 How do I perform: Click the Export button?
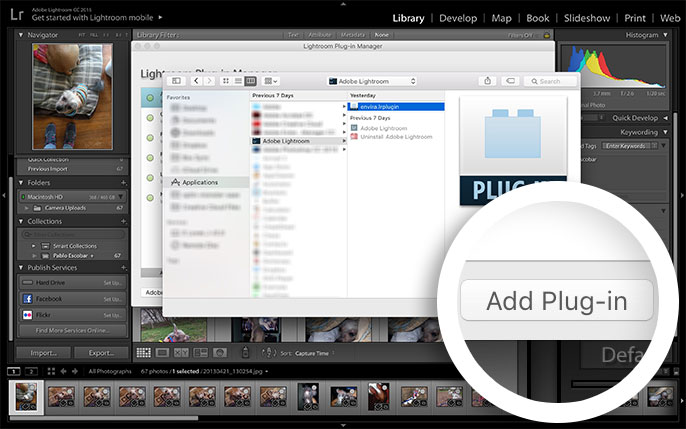point(101,352)
